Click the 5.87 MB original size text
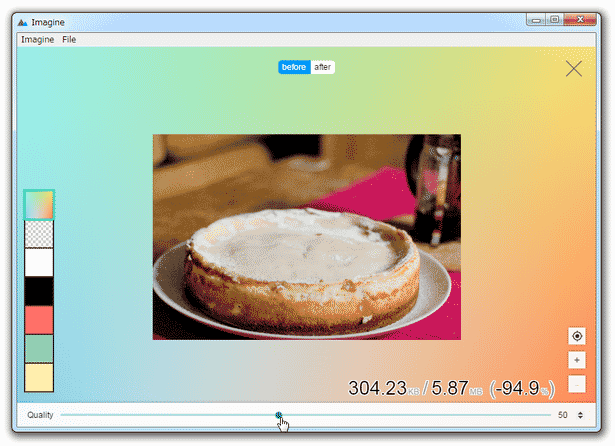This screenshot has height=446, width=615. click(457, 388)
